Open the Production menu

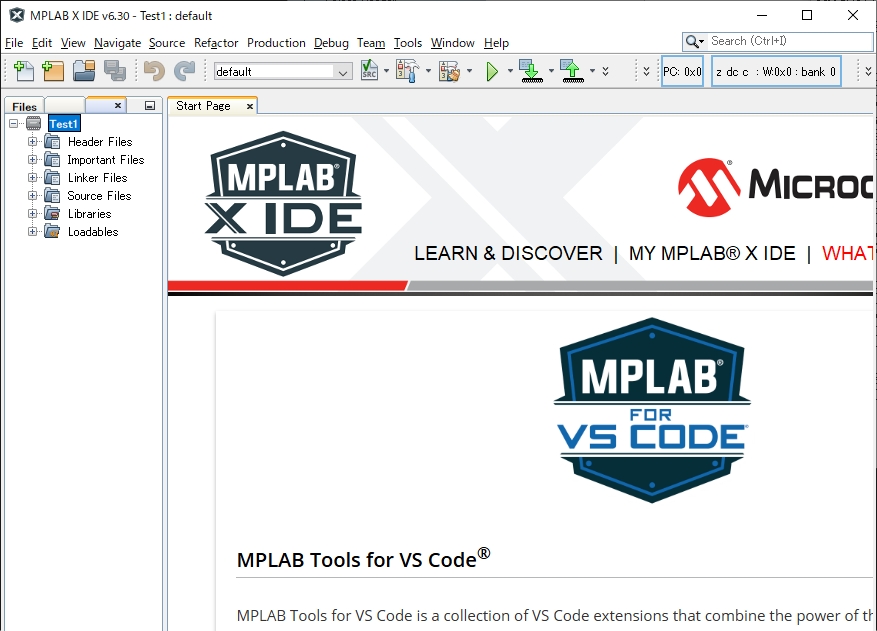click(276, 43)
